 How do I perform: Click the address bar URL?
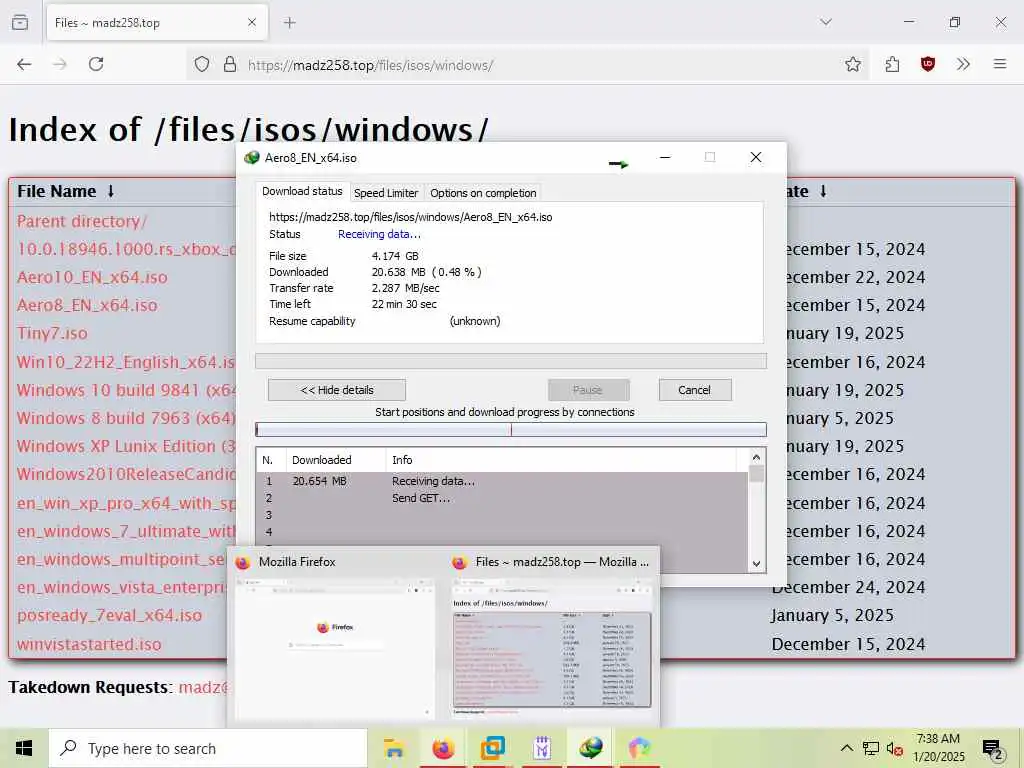coord(370,65)
